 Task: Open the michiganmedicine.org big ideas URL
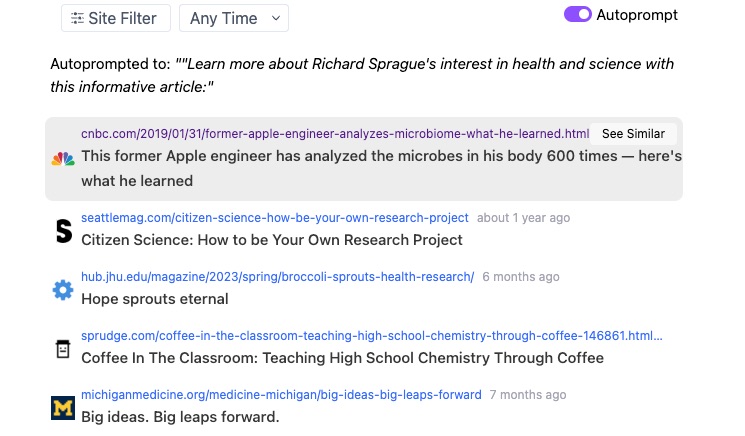click(281, 395)
